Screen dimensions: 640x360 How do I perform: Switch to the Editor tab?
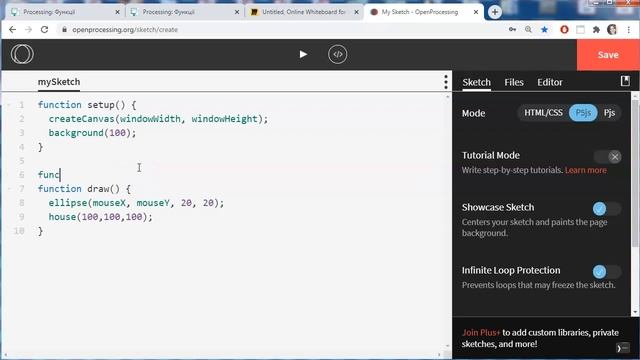[550, 82]
